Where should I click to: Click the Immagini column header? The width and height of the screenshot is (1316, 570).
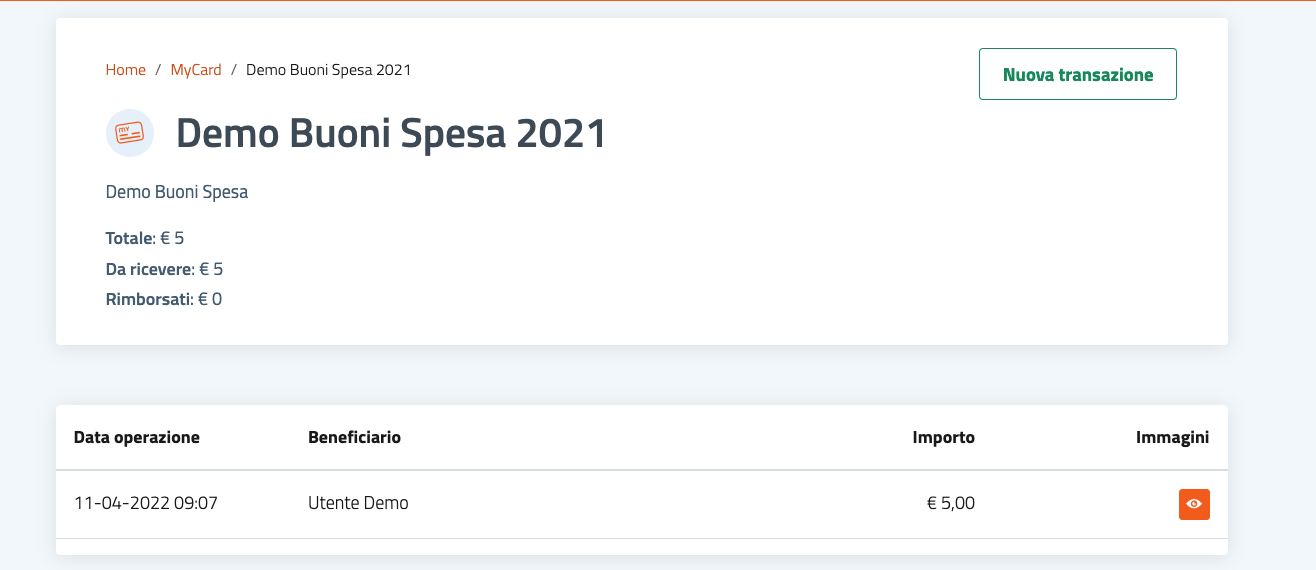click(x=1172, y=437)
